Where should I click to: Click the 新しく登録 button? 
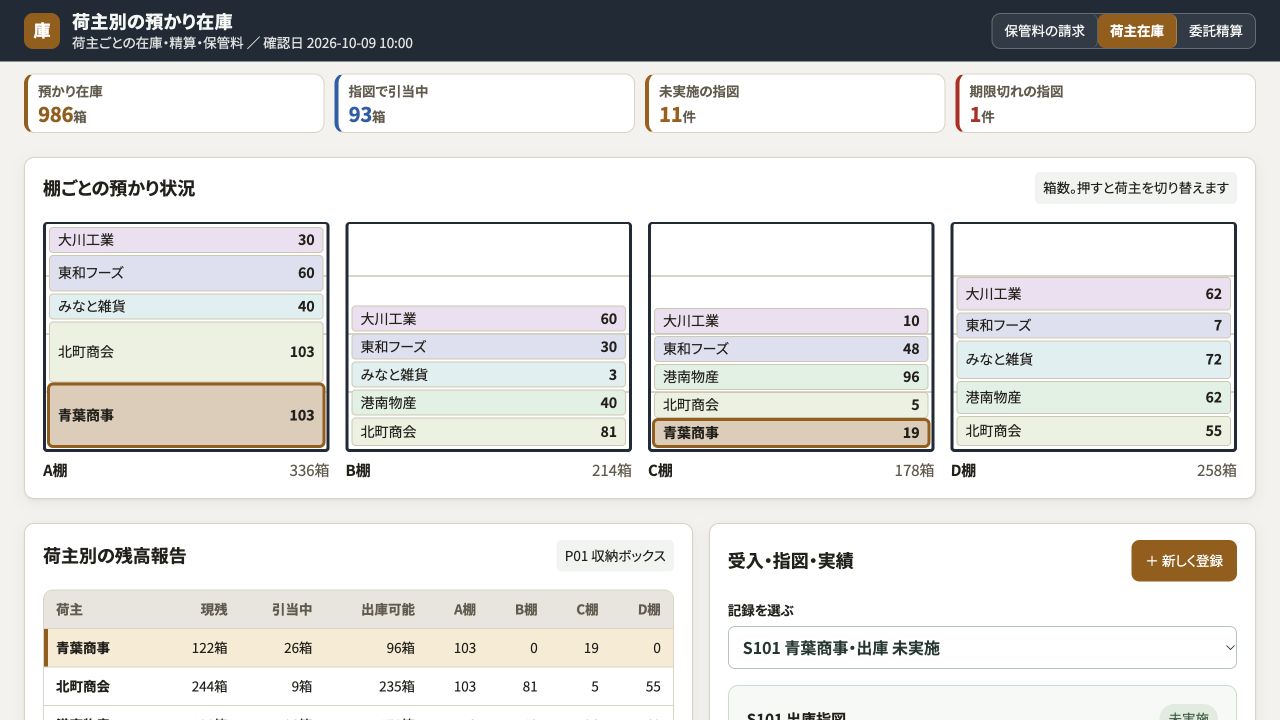tap(1184, 561)
